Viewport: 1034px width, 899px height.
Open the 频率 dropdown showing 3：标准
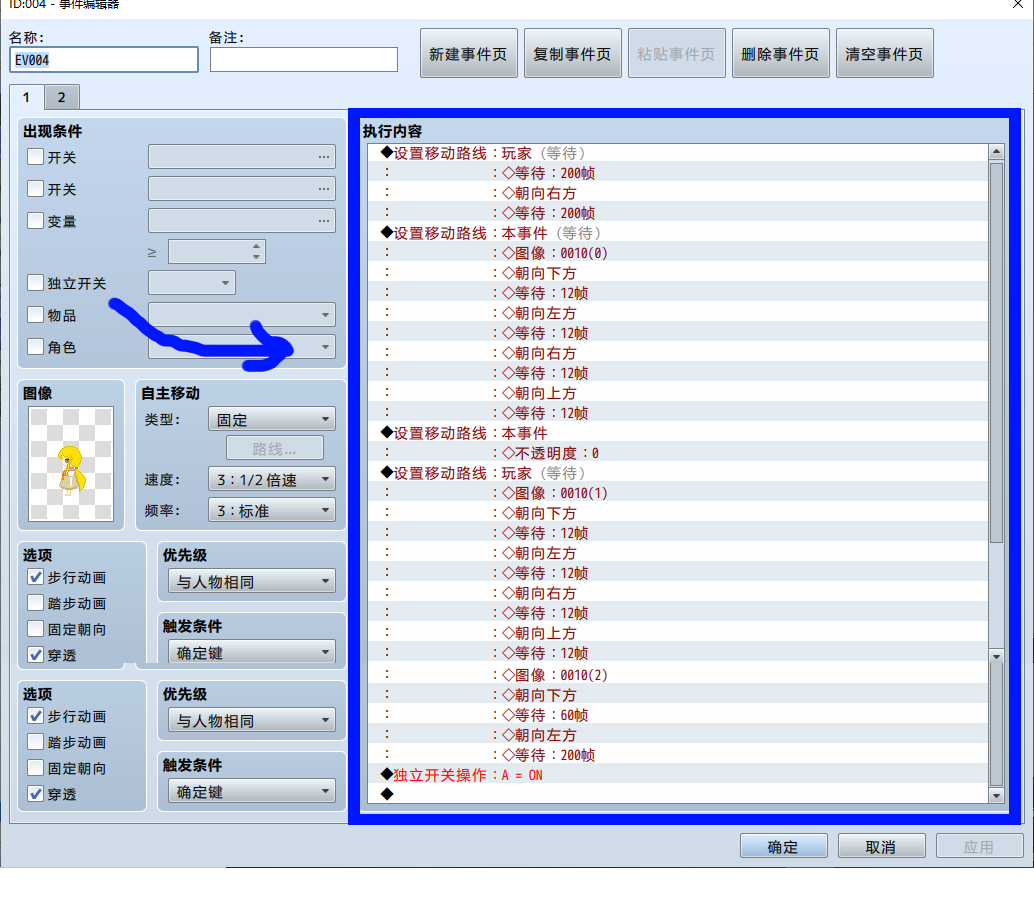pos(272,510)
